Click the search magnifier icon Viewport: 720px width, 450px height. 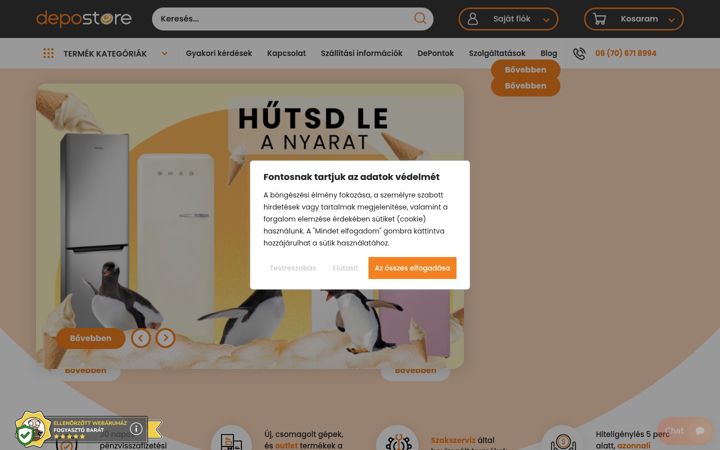[420, 19]
